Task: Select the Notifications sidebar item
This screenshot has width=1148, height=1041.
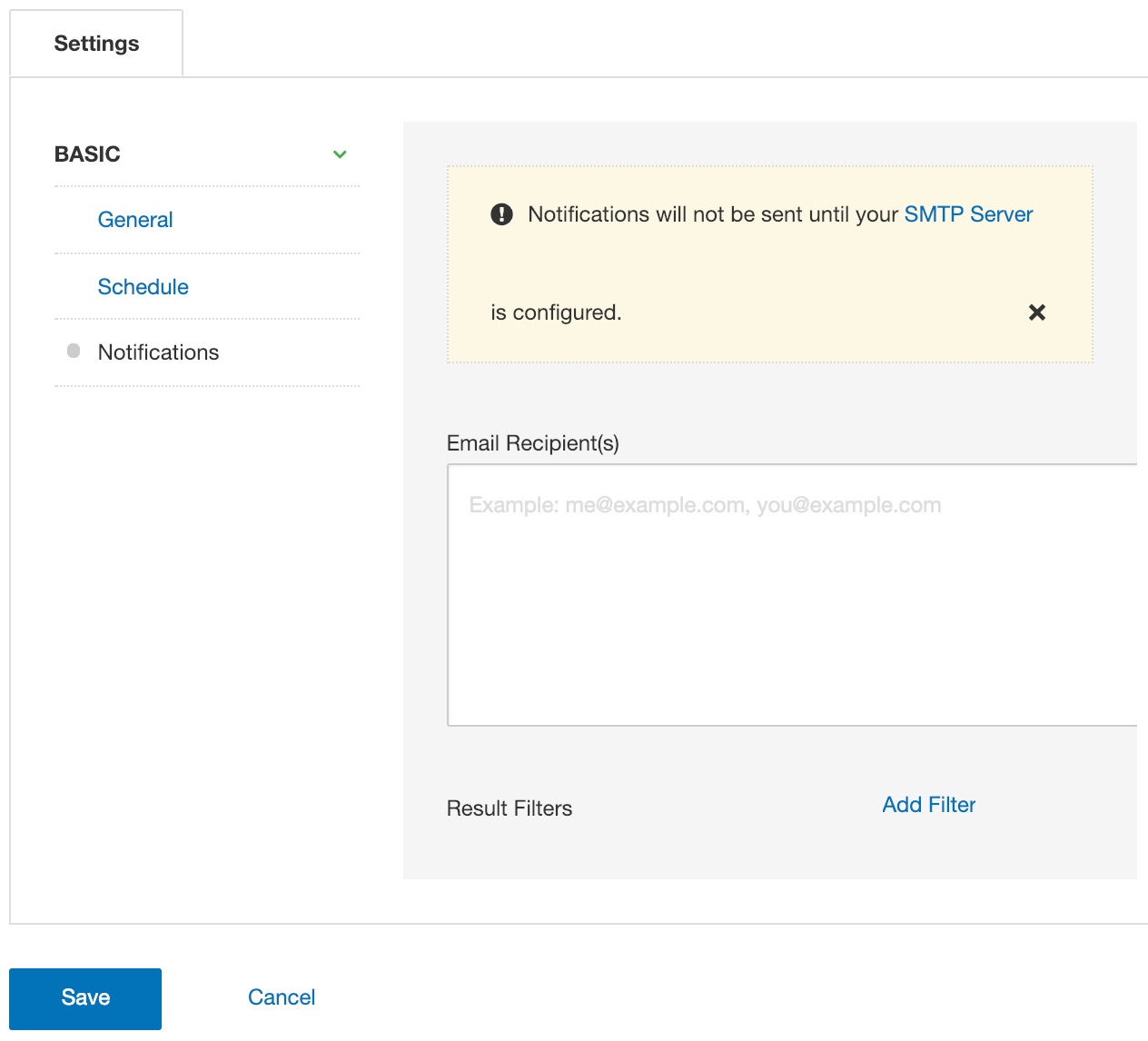Action: click(158, 352)
